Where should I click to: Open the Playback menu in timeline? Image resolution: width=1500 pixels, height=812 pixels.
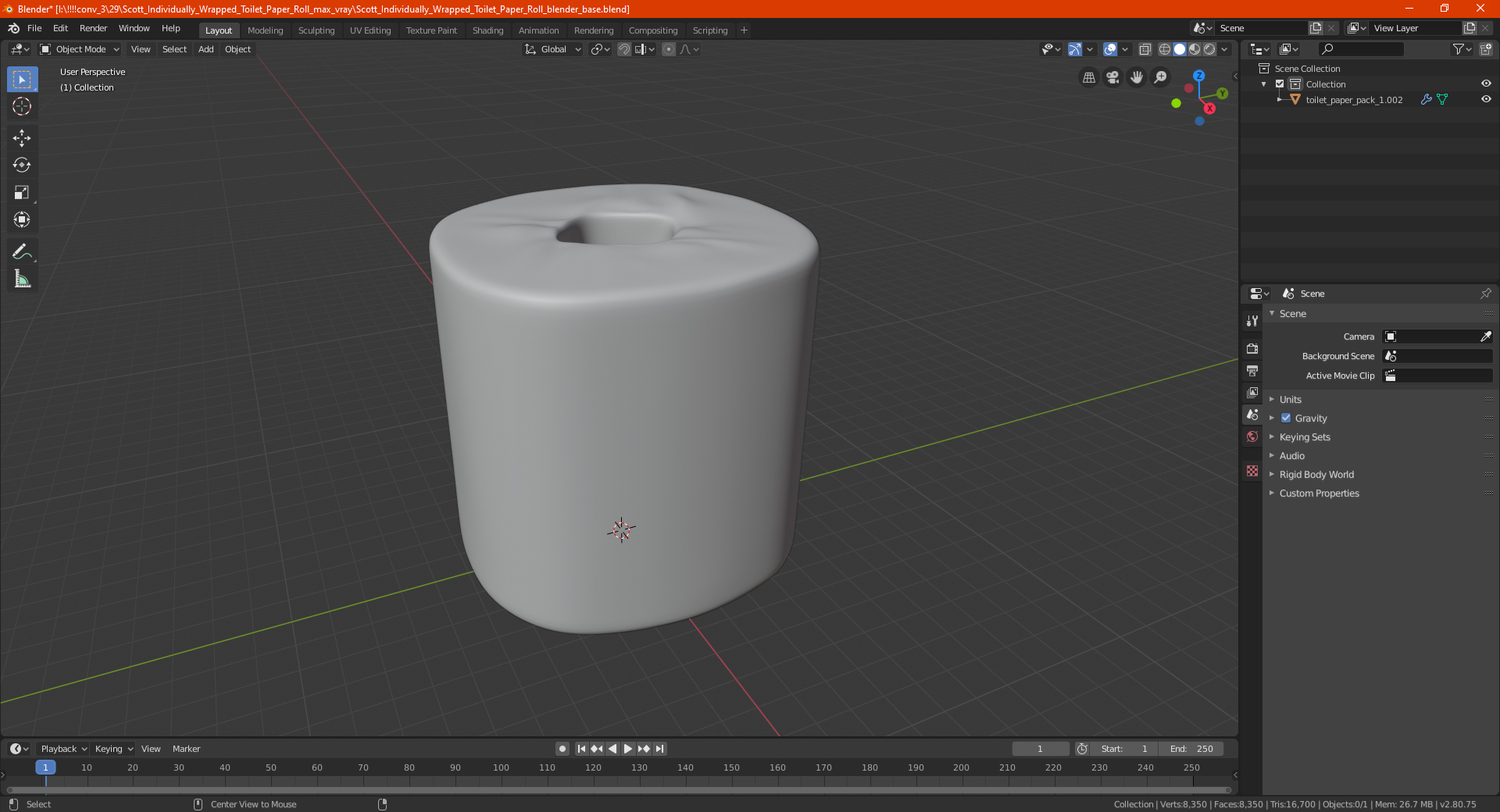(63, 749)
